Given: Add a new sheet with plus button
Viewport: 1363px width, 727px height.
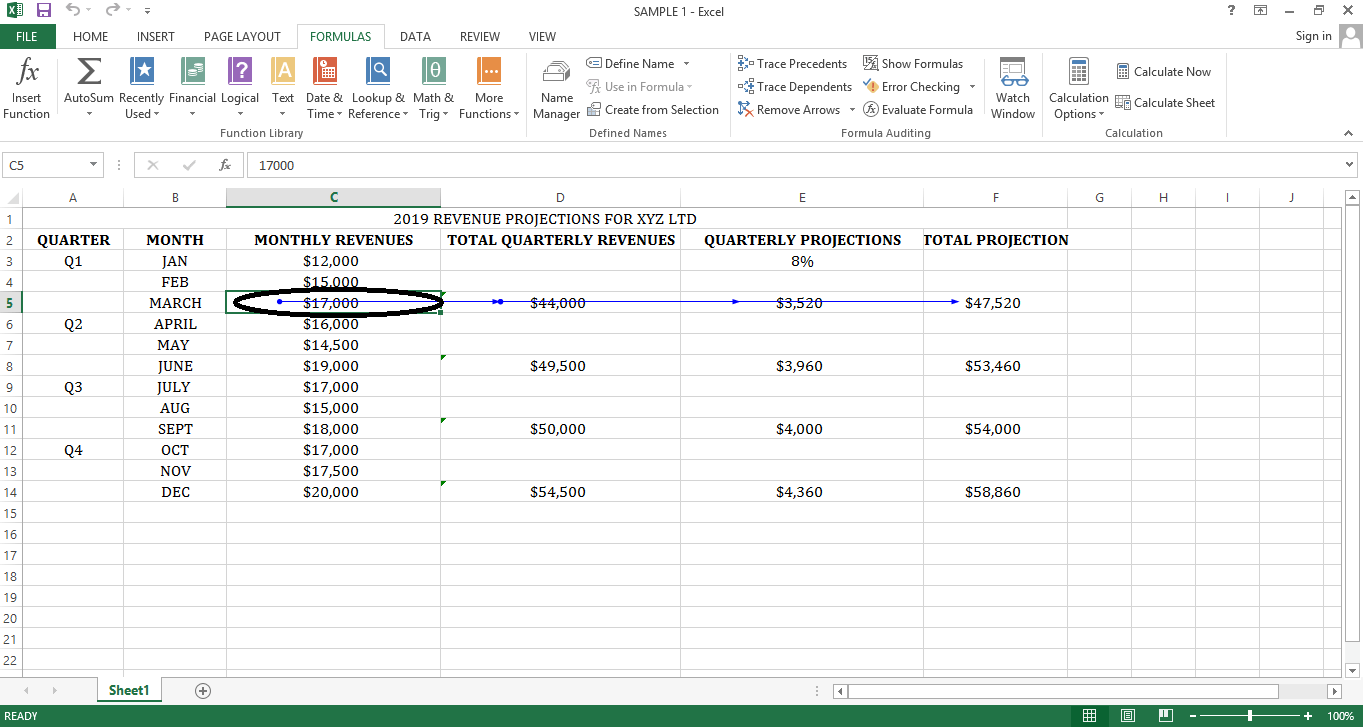Looking at the screenshot, I should (203, 691).
